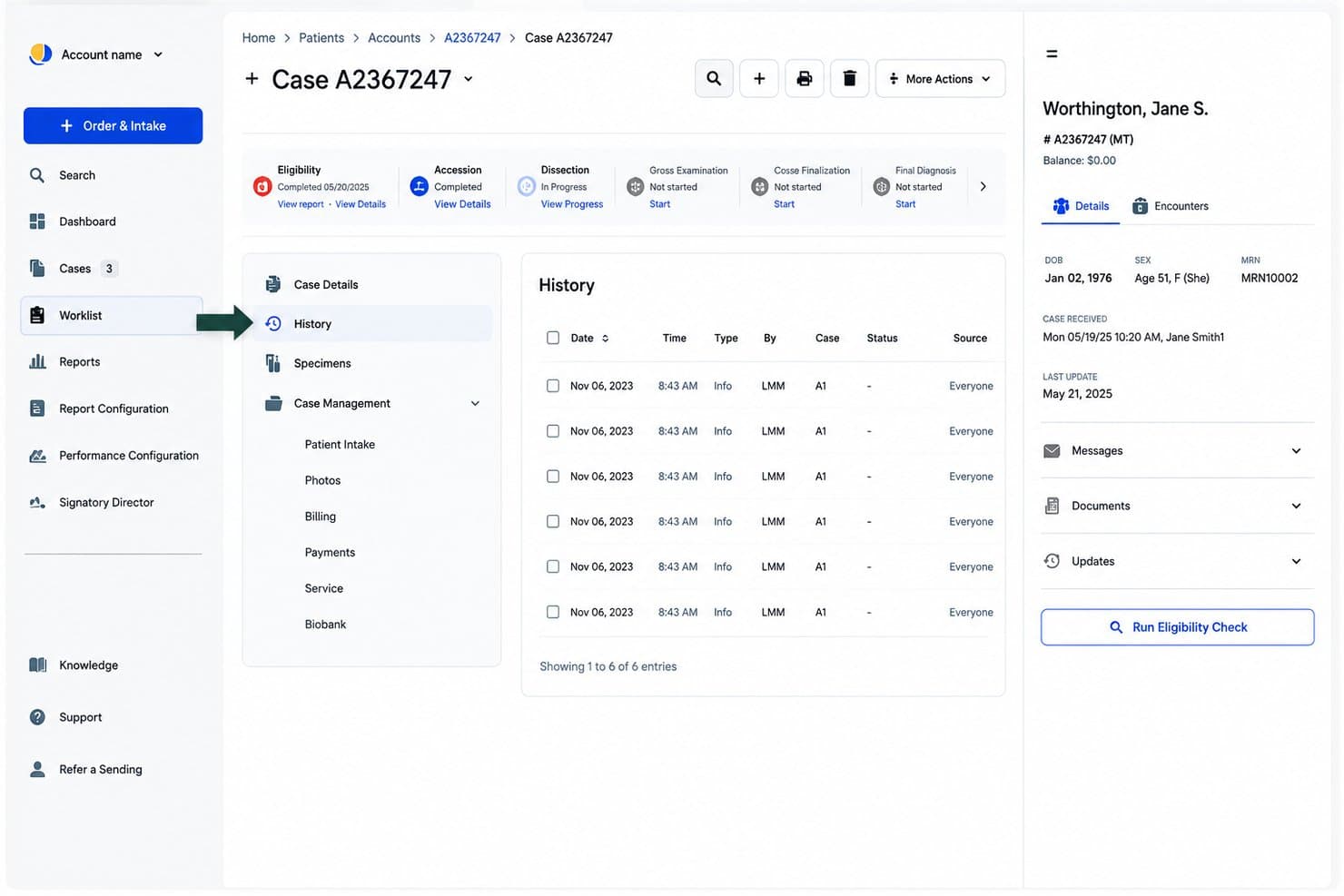Check the fourth history row checkbox

553,521
